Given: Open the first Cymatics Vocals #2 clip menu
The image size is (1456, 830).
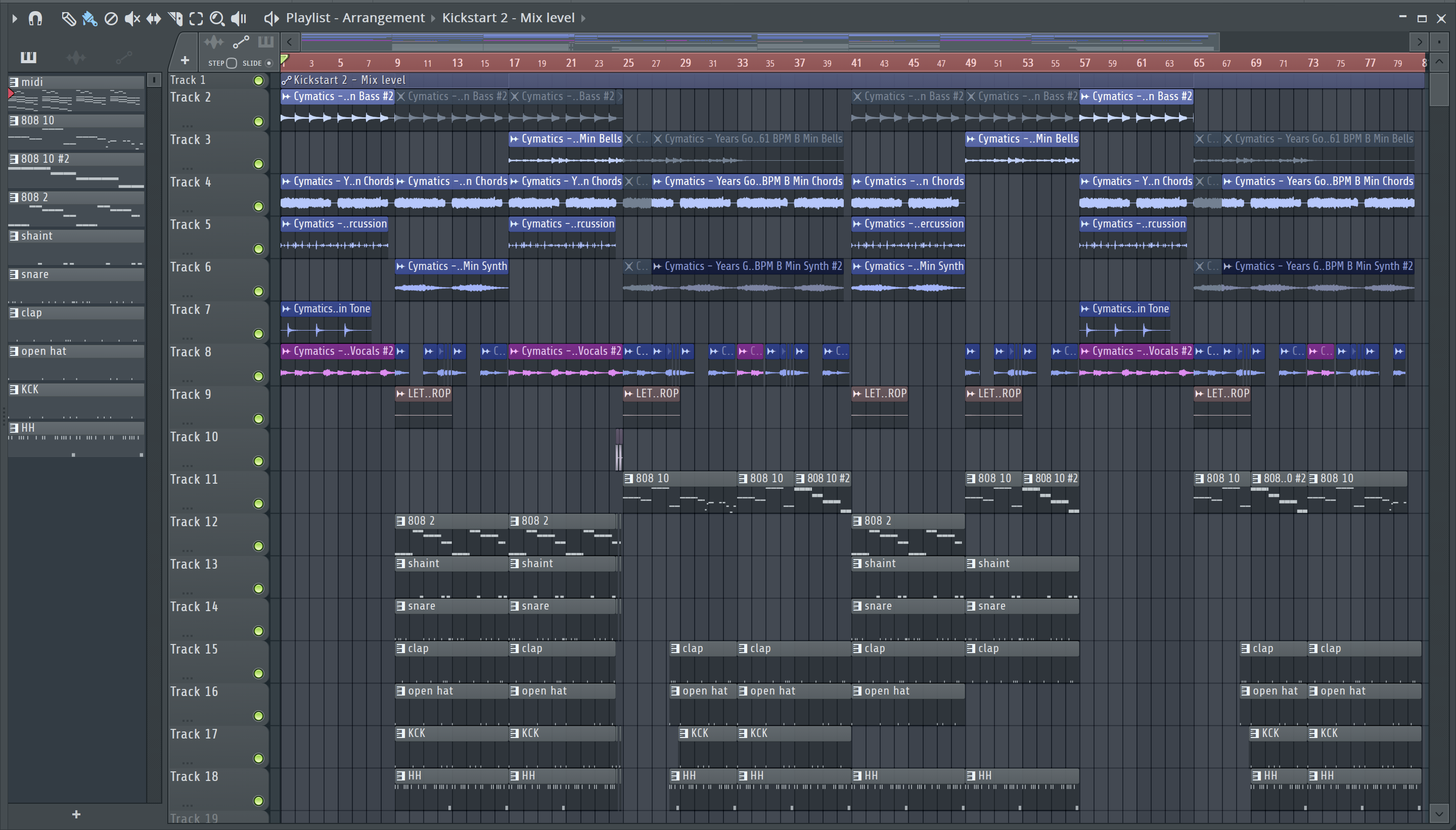Looking at the screenshot, I should pos(287,351).
